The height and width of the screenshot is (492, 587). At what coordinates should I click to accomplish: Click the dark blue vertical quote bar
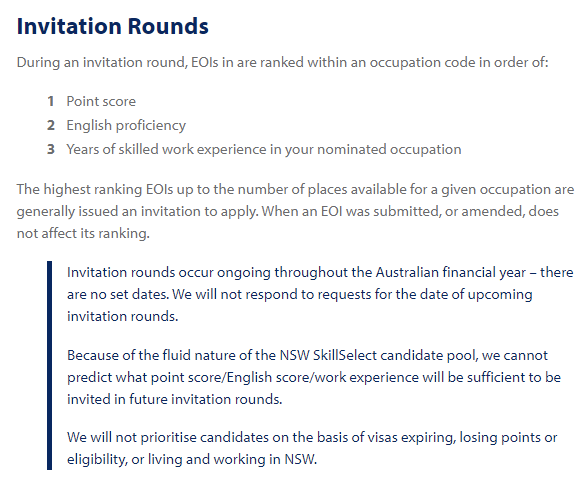(49, 365)
